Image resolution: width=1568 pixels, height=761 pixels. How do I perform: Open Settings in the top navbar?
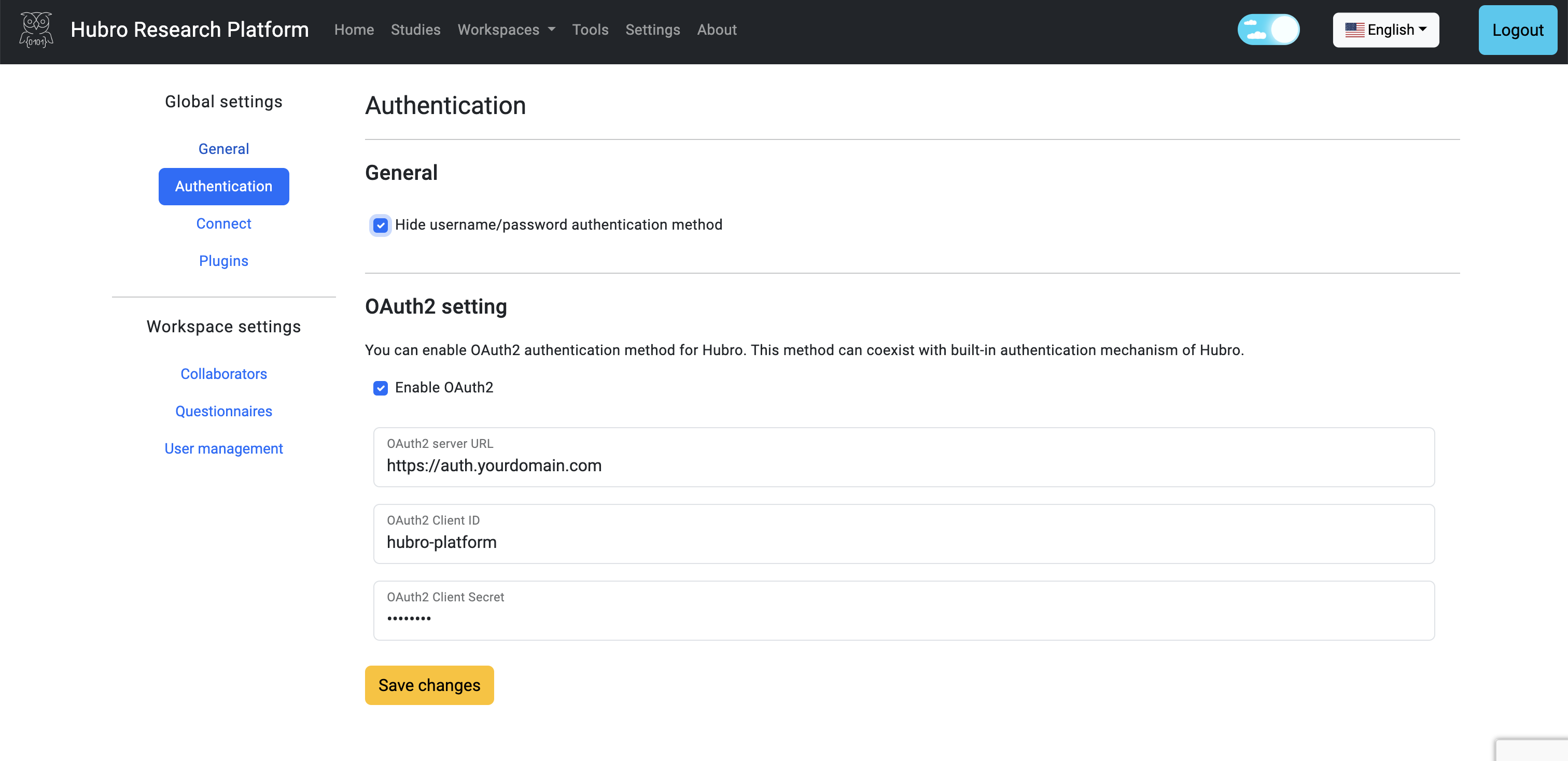[652, 30]
